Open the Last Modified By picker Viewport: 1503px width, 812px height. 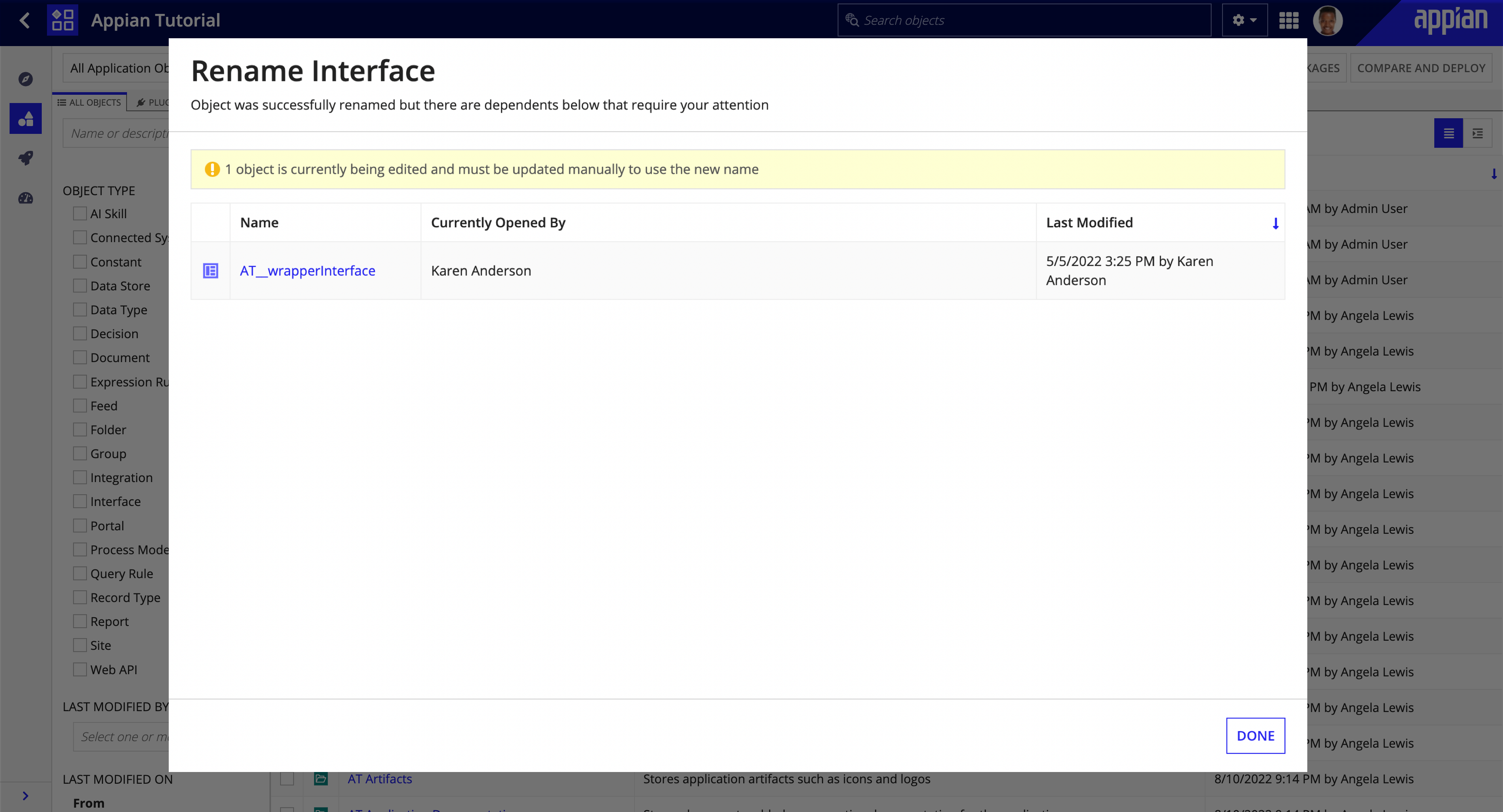(x=121, y=737)
